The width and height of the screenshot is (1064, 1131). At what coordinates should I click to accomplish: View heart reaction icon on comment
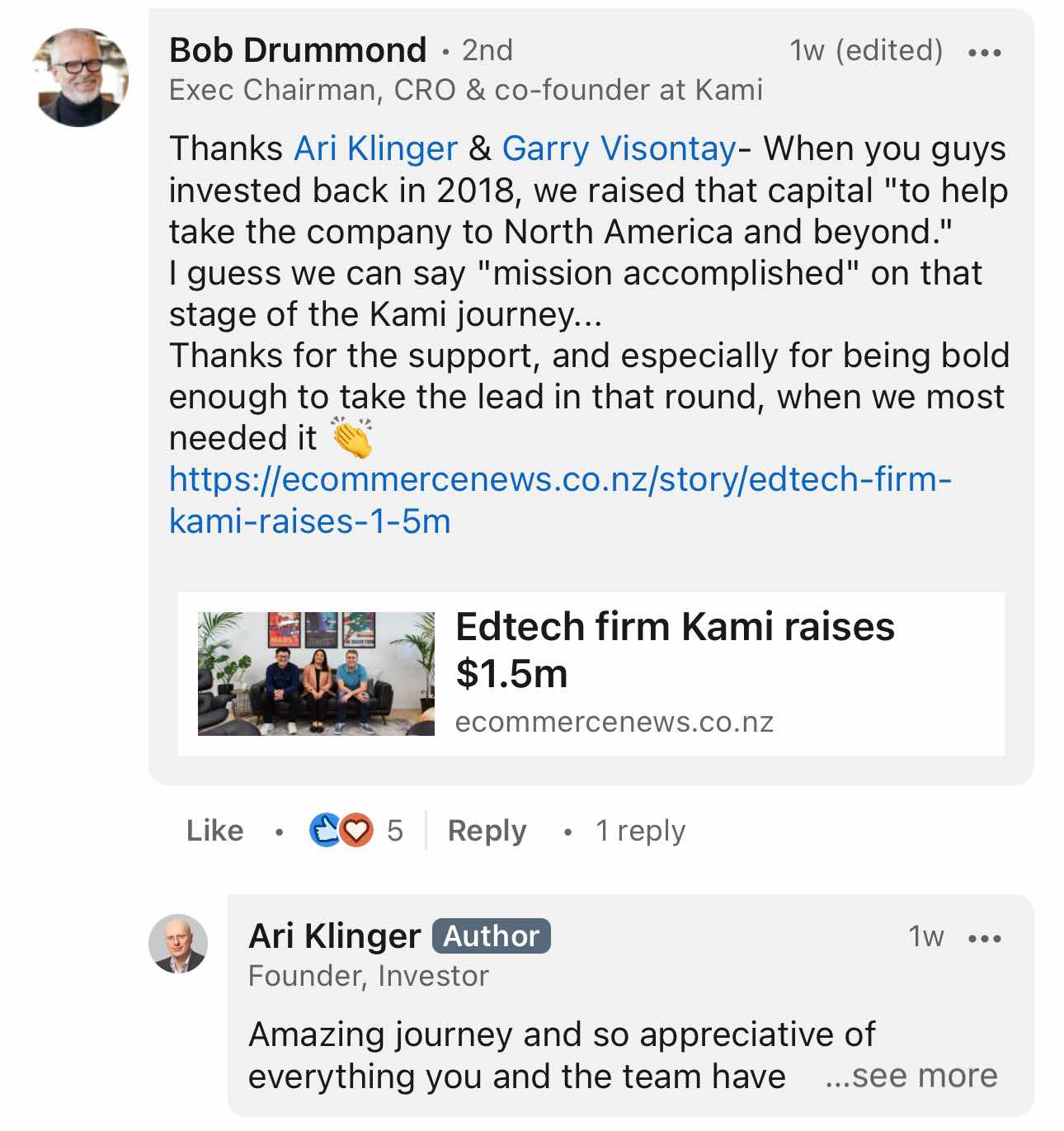coord(356,831)
